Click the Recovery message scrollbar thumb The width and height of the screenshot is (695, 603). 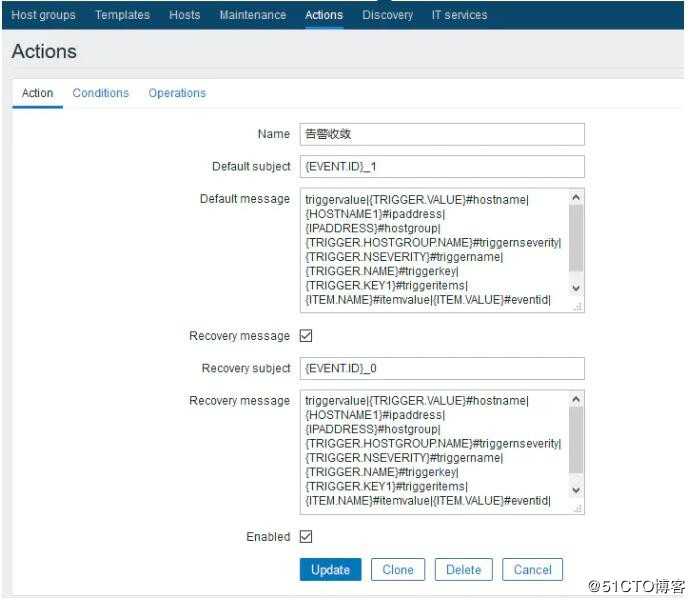(576, 440)
